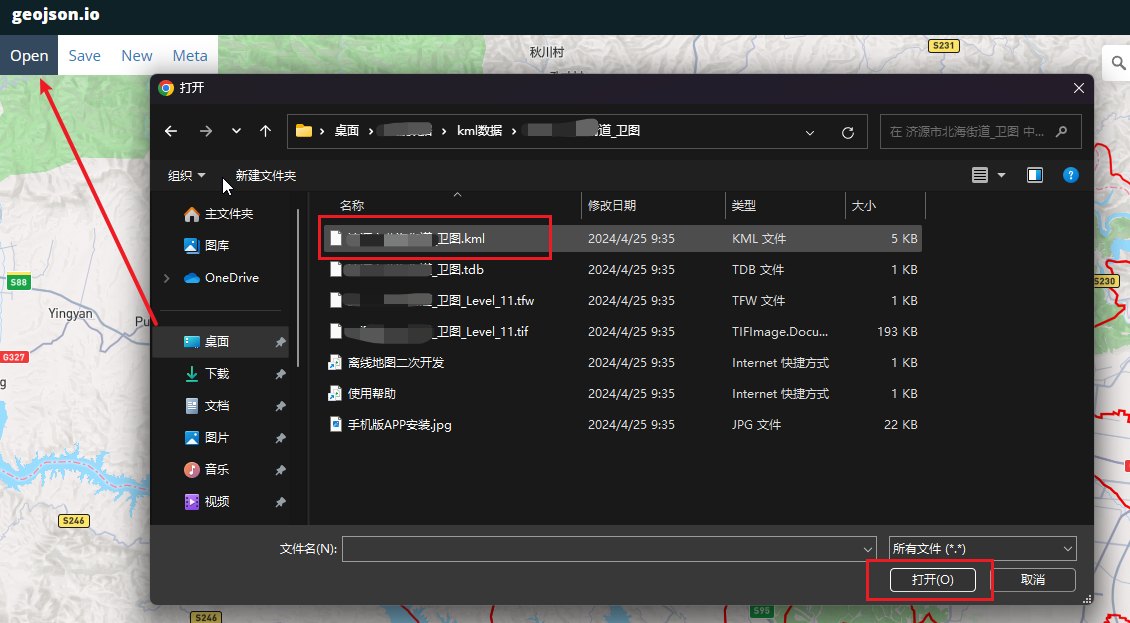Screen dimensions: 1130x623
Task: Select the _卫图.tdb file
Action: (623, 270)
